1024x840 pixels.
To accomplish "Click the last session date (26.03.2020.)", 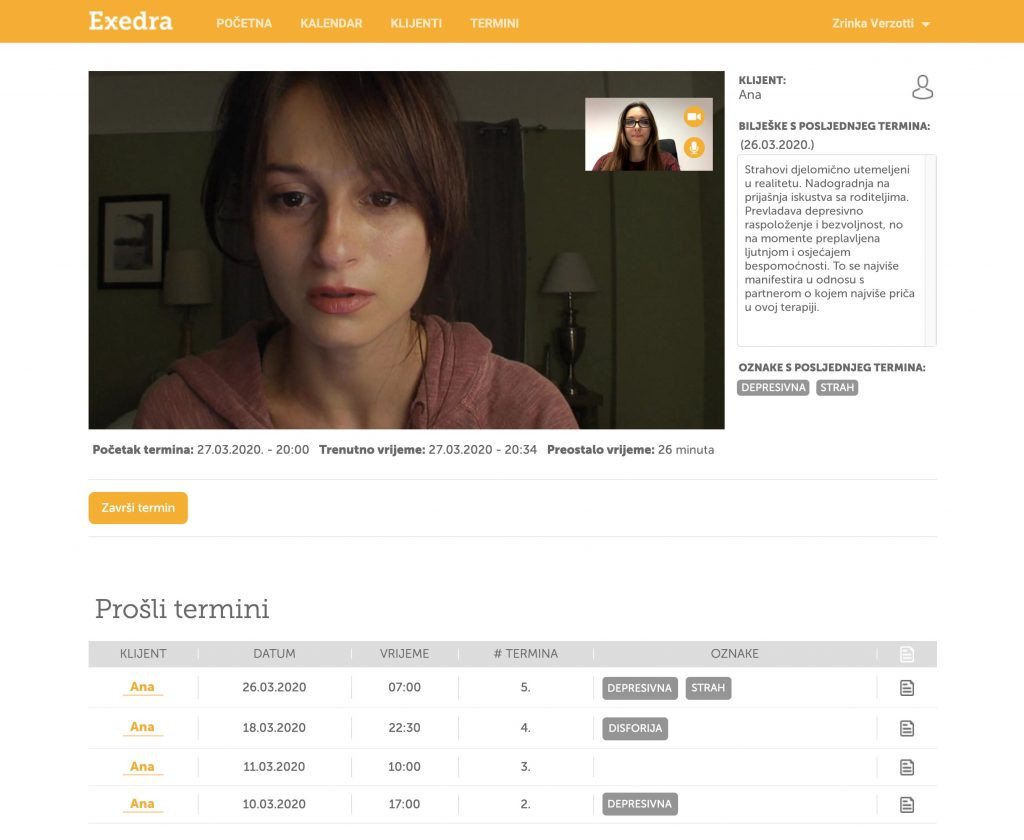I will click(x=777, y=145).
